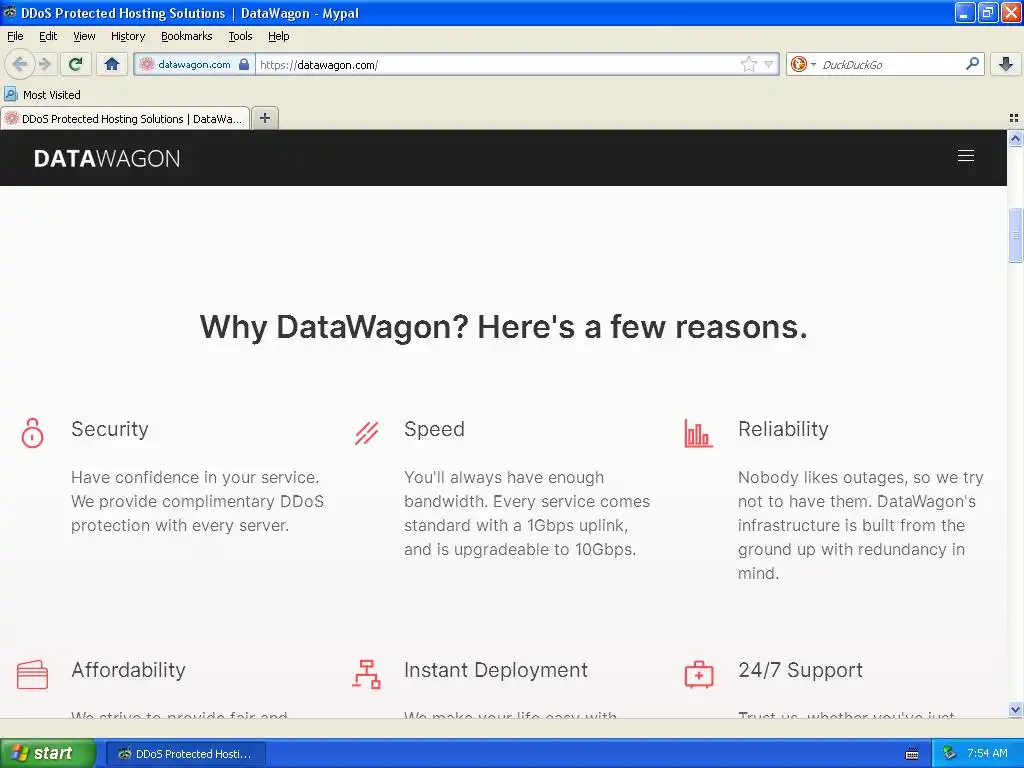Click the Speed heading
Image resolution: width=1024 pixels, height=768 pixels.
tap(434, 429)
